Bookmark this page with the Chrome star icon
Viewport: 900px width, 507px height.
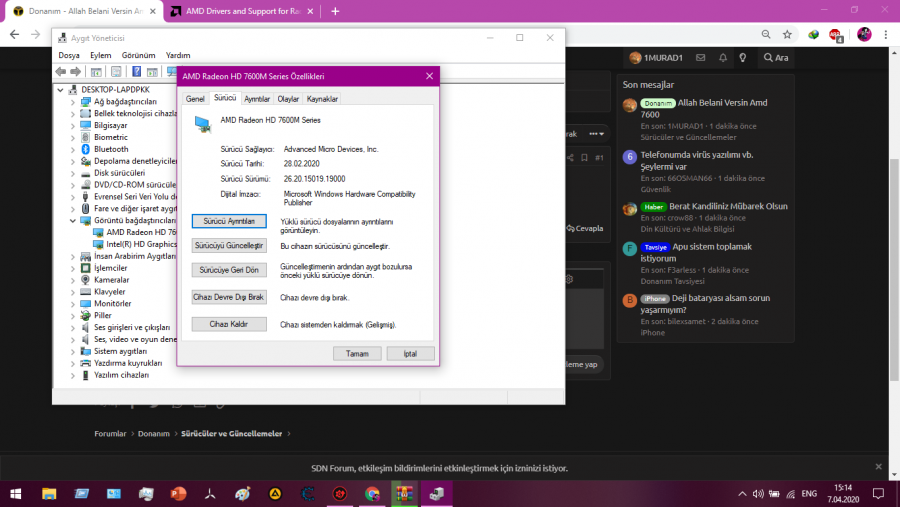pos(788,34)
